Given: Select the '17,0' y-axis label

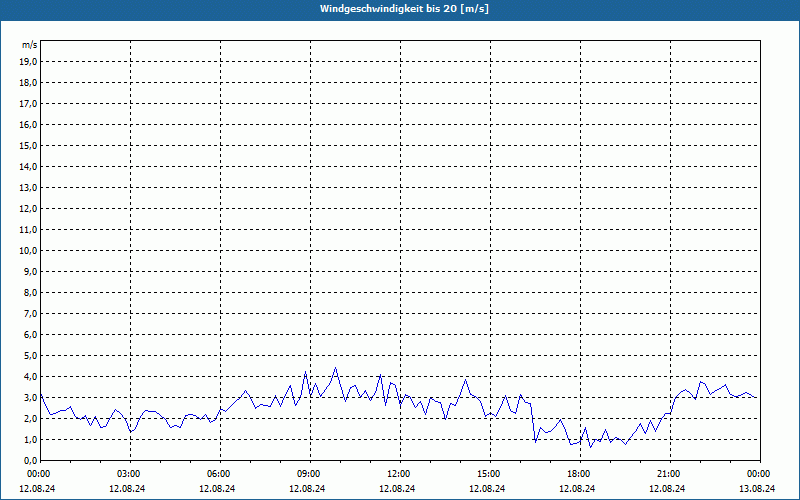Looking at the screenshot, I should (28, 104).
